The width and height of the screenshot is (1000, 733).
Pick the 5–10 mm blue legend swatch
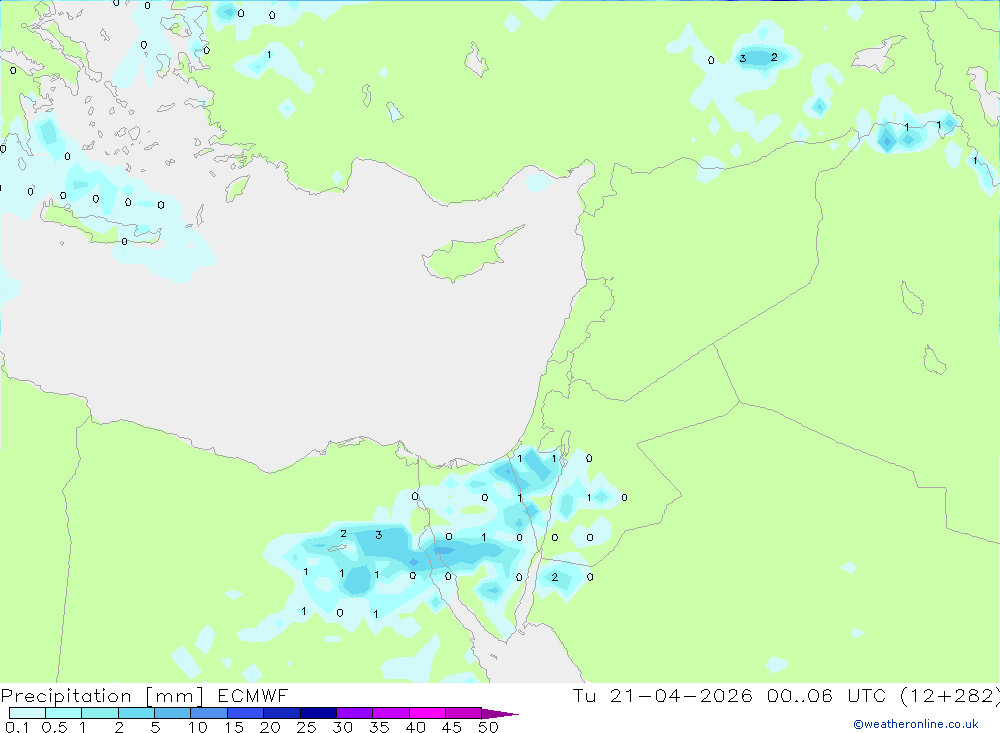(x=172, y=713)
